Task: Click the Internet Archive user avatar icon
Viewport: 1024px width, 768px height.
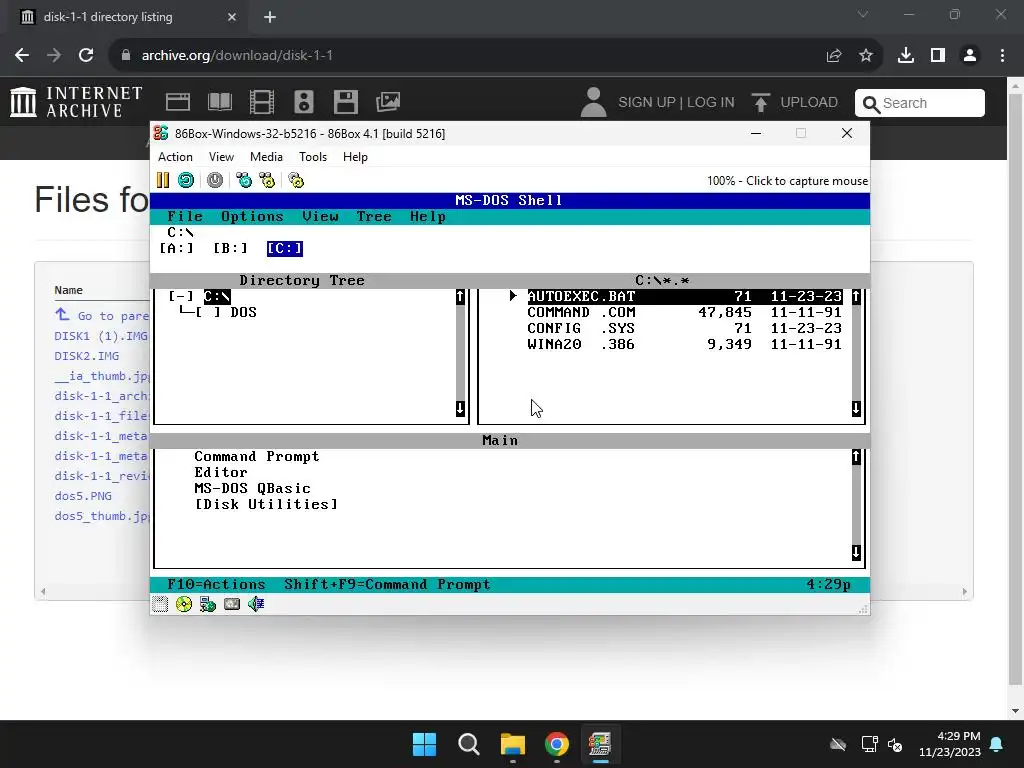Action: [593, 102]
